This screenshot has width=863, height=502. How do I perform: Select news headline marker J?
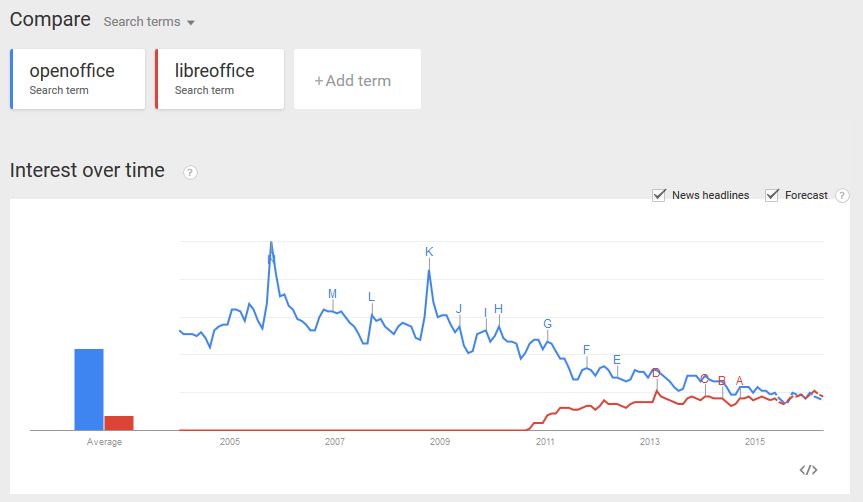[x=459, y=309]
